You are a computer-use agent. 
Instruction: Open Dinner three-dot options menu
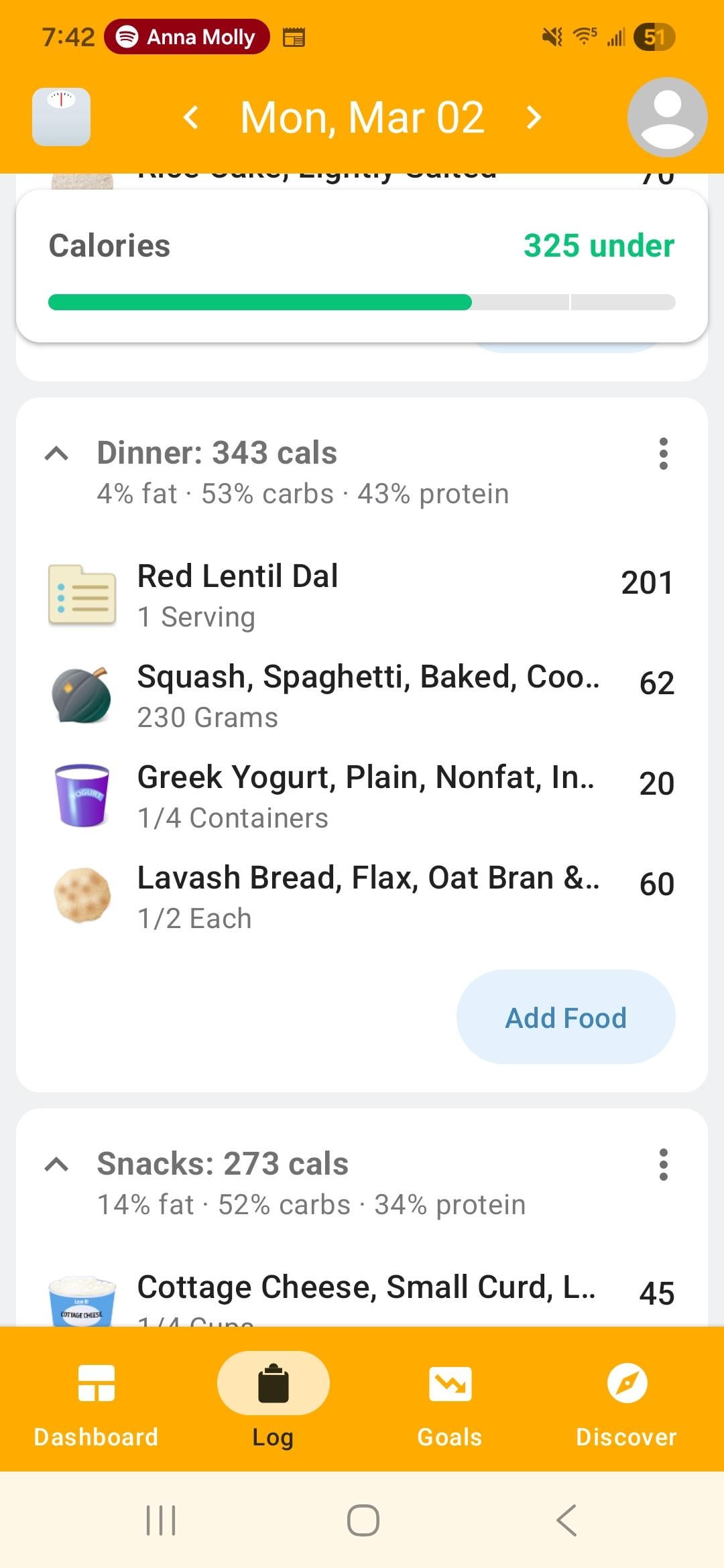[x=663, y=454]
